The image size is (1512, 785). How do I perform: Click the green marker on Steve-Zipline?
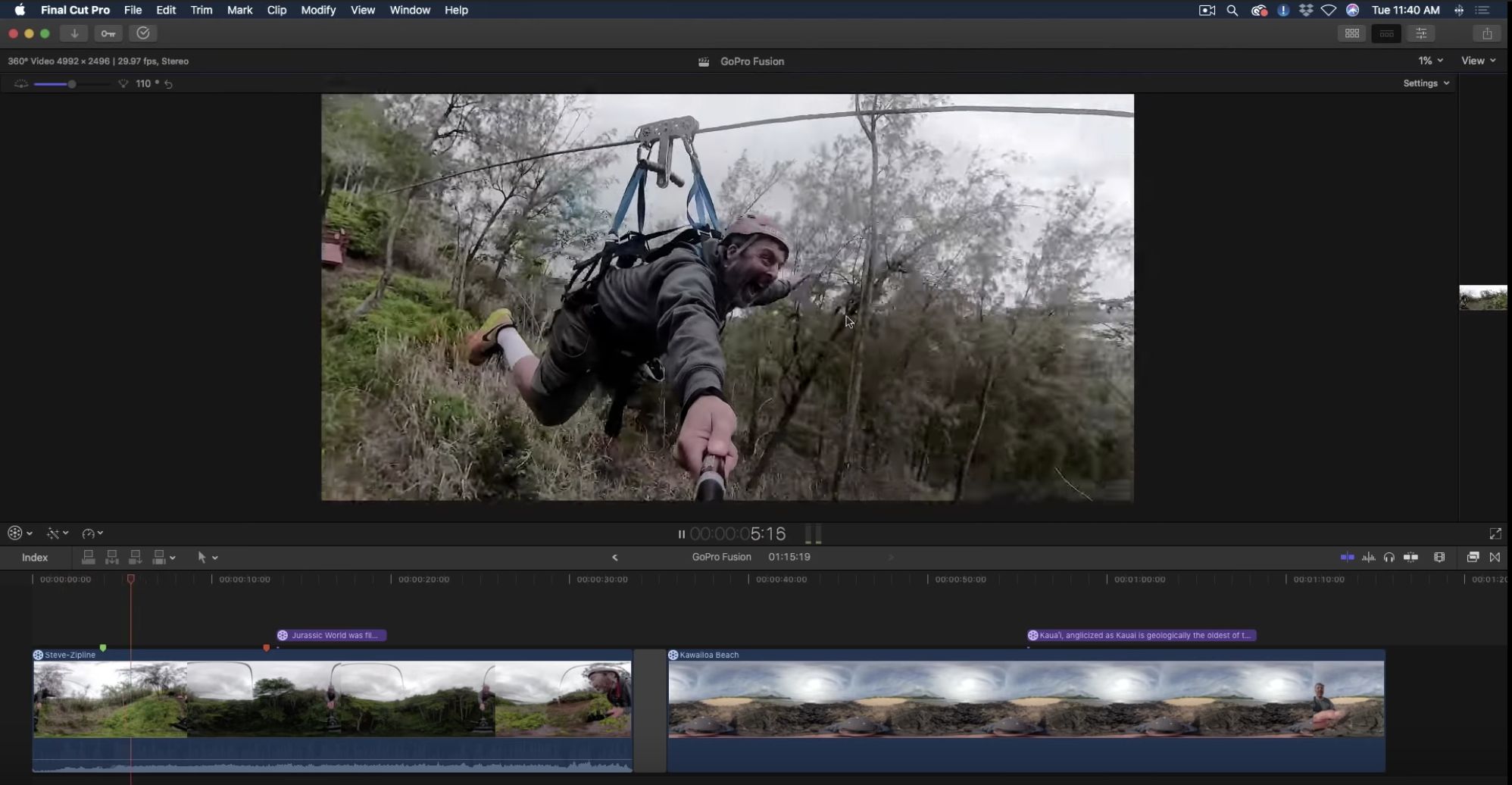pyautogui.click(x=103, y=648)
